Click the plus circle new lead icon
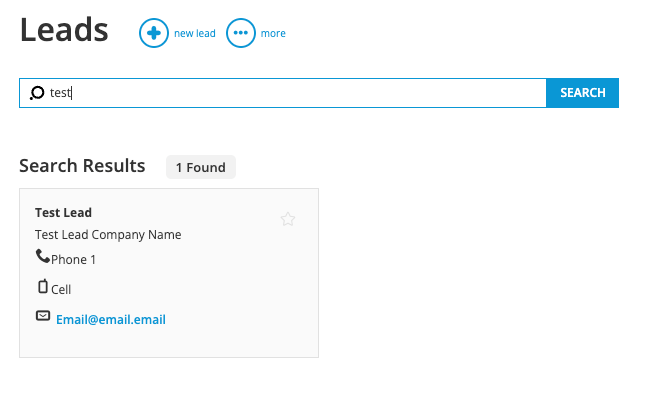660x400 pixels. [154, 33]
